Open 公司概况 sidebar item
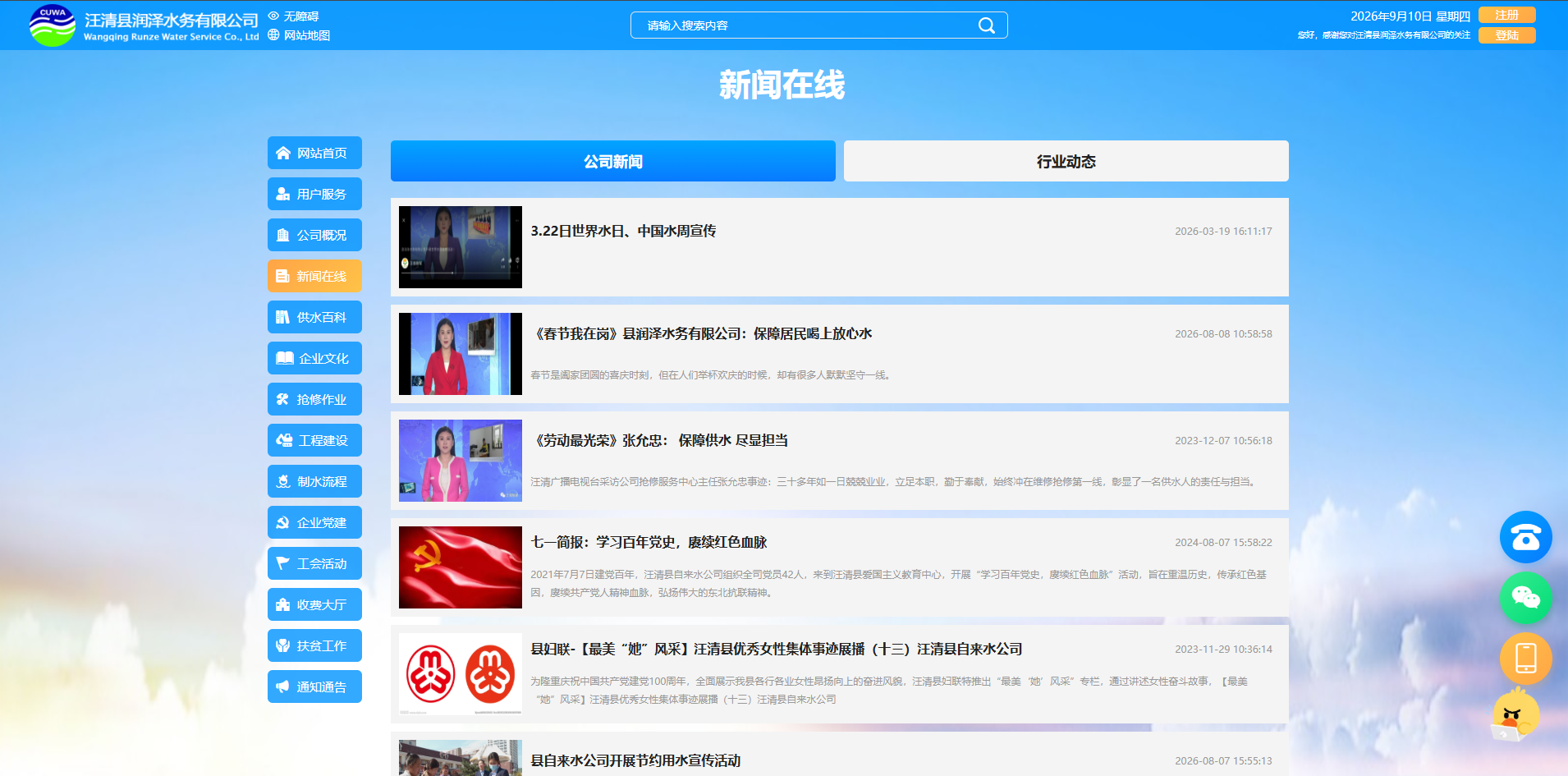Image resolution: width=1568 pixels, height=776 pixels. pyautogui.click(x=314, y=235)
